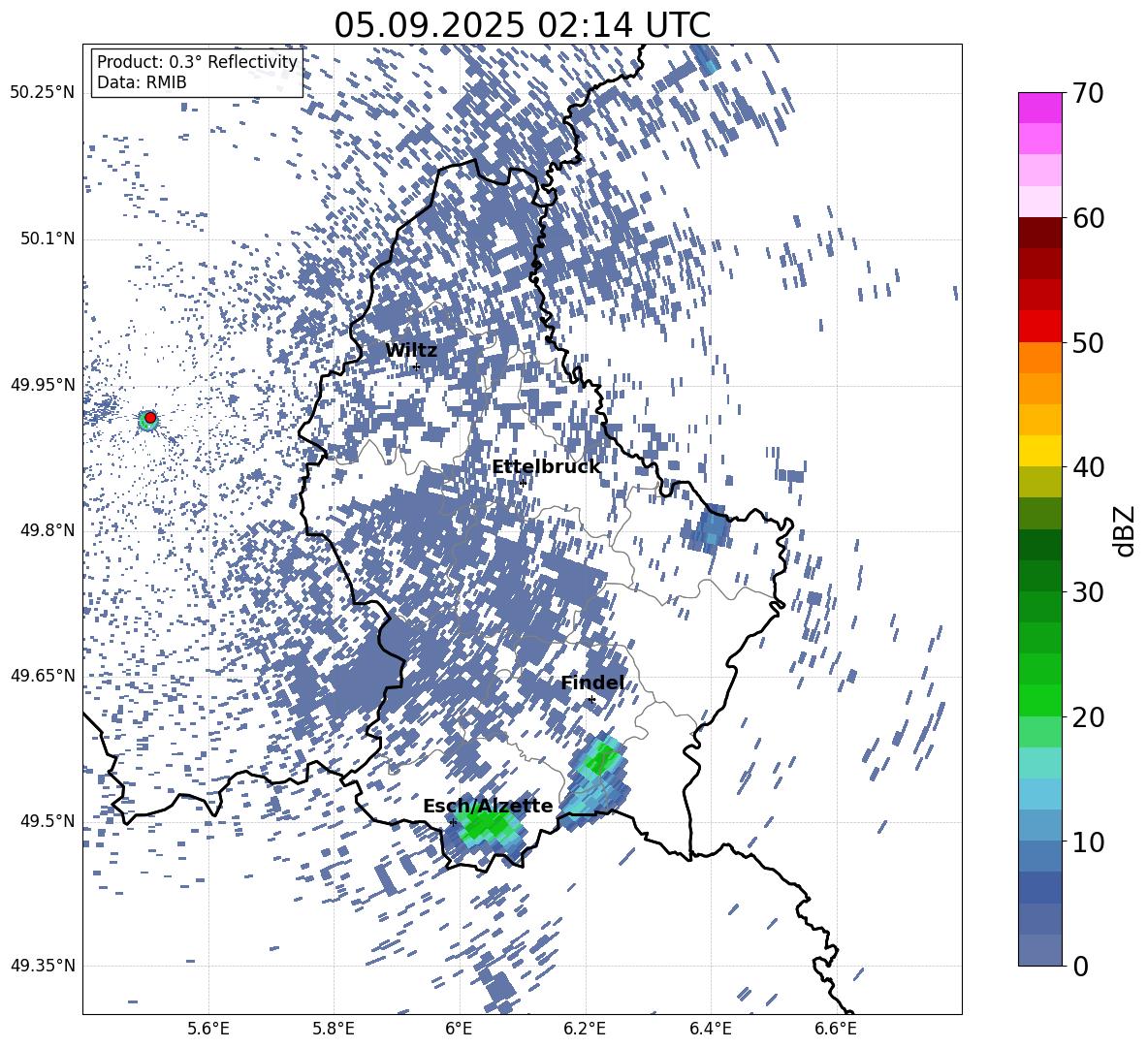Screen dimensions: 1148x1048
Task: Click the colorbar tick label 70
Action: tap(1088, 94)
